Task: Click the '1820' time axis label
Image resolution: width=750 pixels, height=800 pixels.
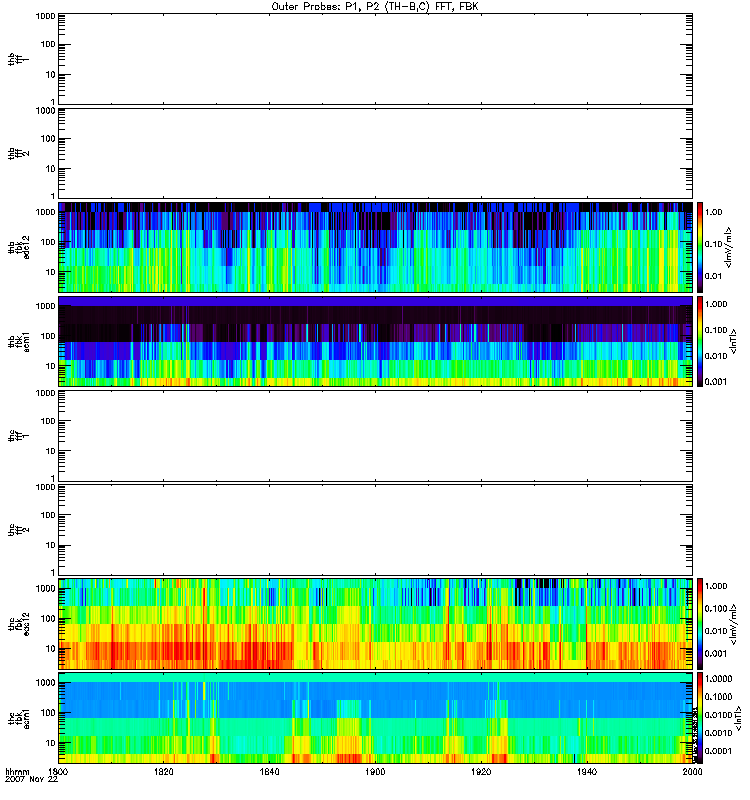Action: [x=163, y=771]
